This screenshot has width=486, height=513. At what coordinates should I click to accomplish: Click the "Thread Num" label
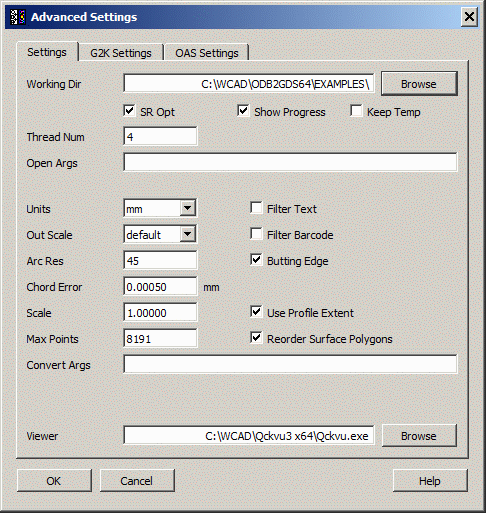coord(55,137)
